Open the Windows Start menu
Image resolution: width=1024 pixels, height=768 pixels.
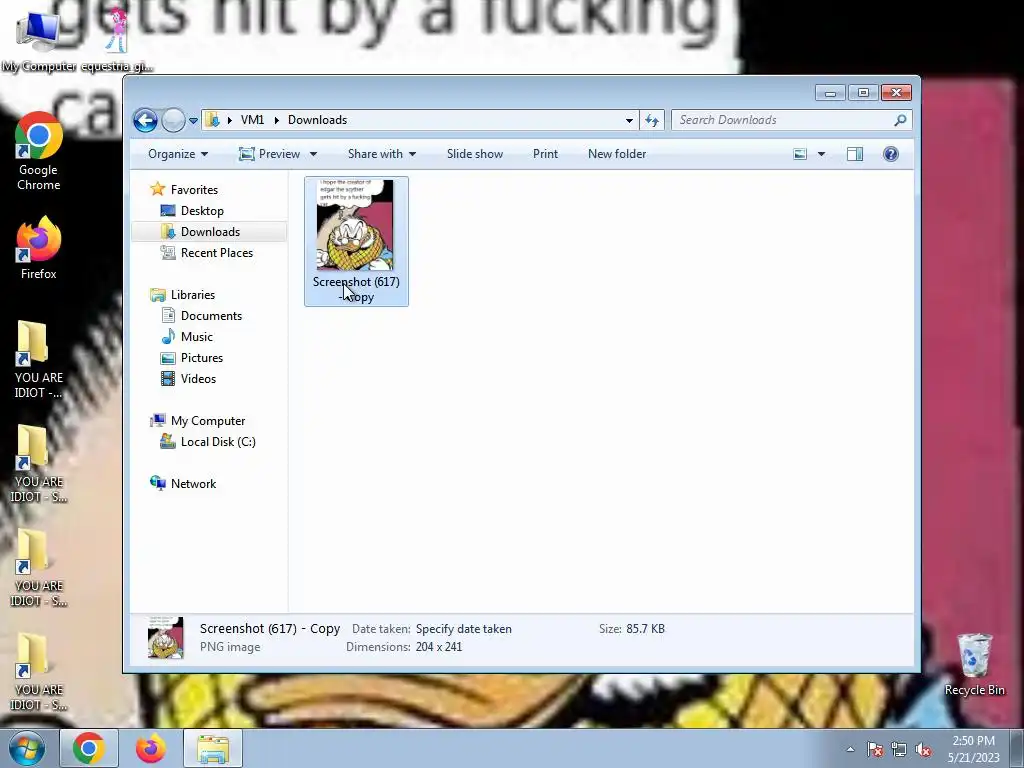27,748
